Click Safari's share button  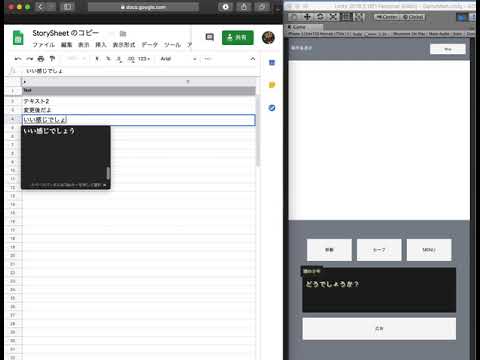click(244, 7)
